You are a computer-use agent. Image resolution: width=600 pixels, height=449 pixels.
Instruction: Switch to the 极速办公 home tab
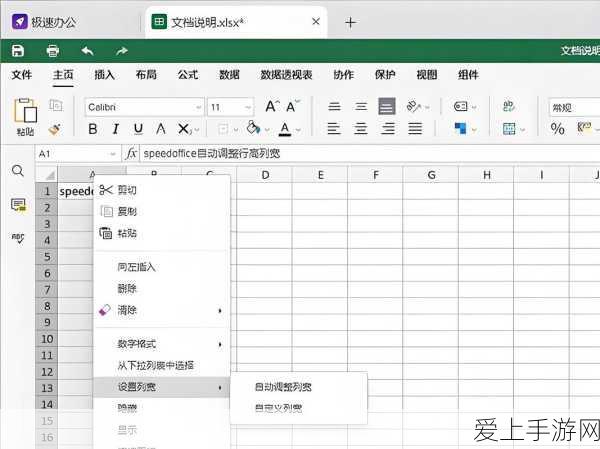[x=44, y=22]
